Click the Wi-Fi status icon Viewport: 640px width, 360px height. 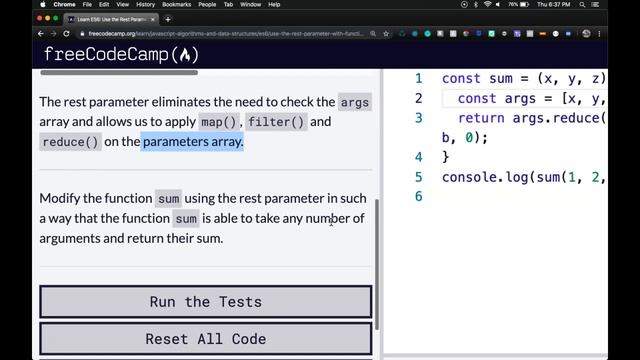point(487,4)
